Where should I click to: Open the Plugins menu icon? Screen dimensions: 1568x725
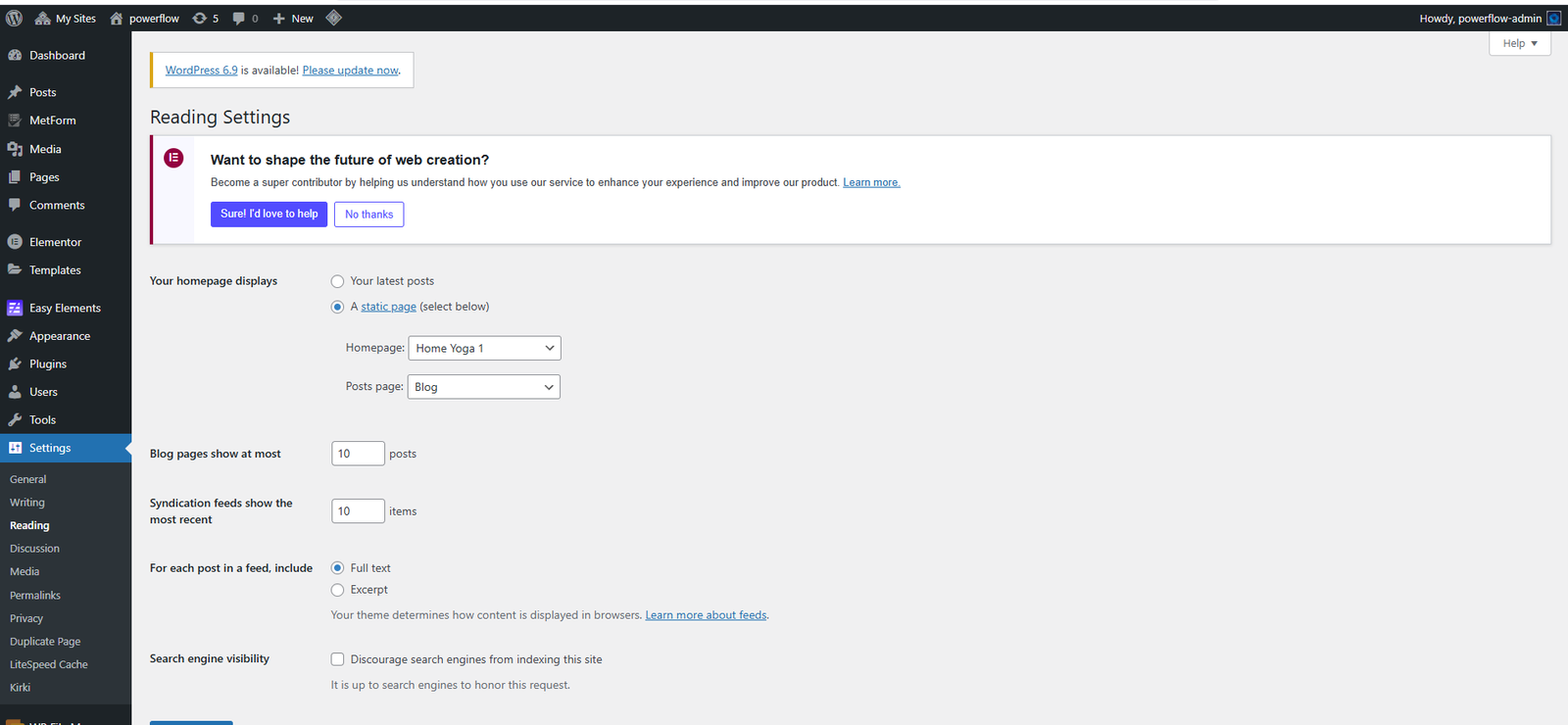coord(15,363)
